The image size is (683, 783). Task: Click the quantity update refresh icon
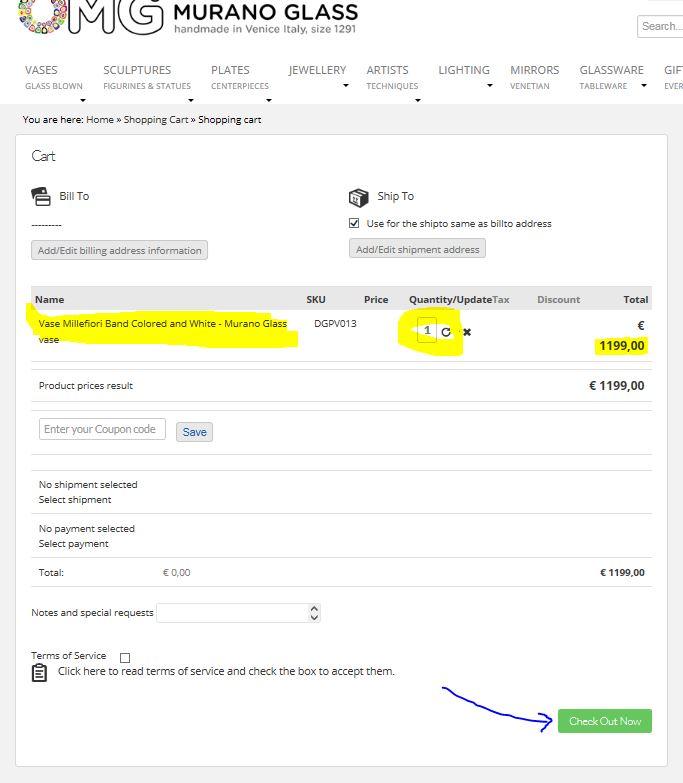tap(446, 332)
